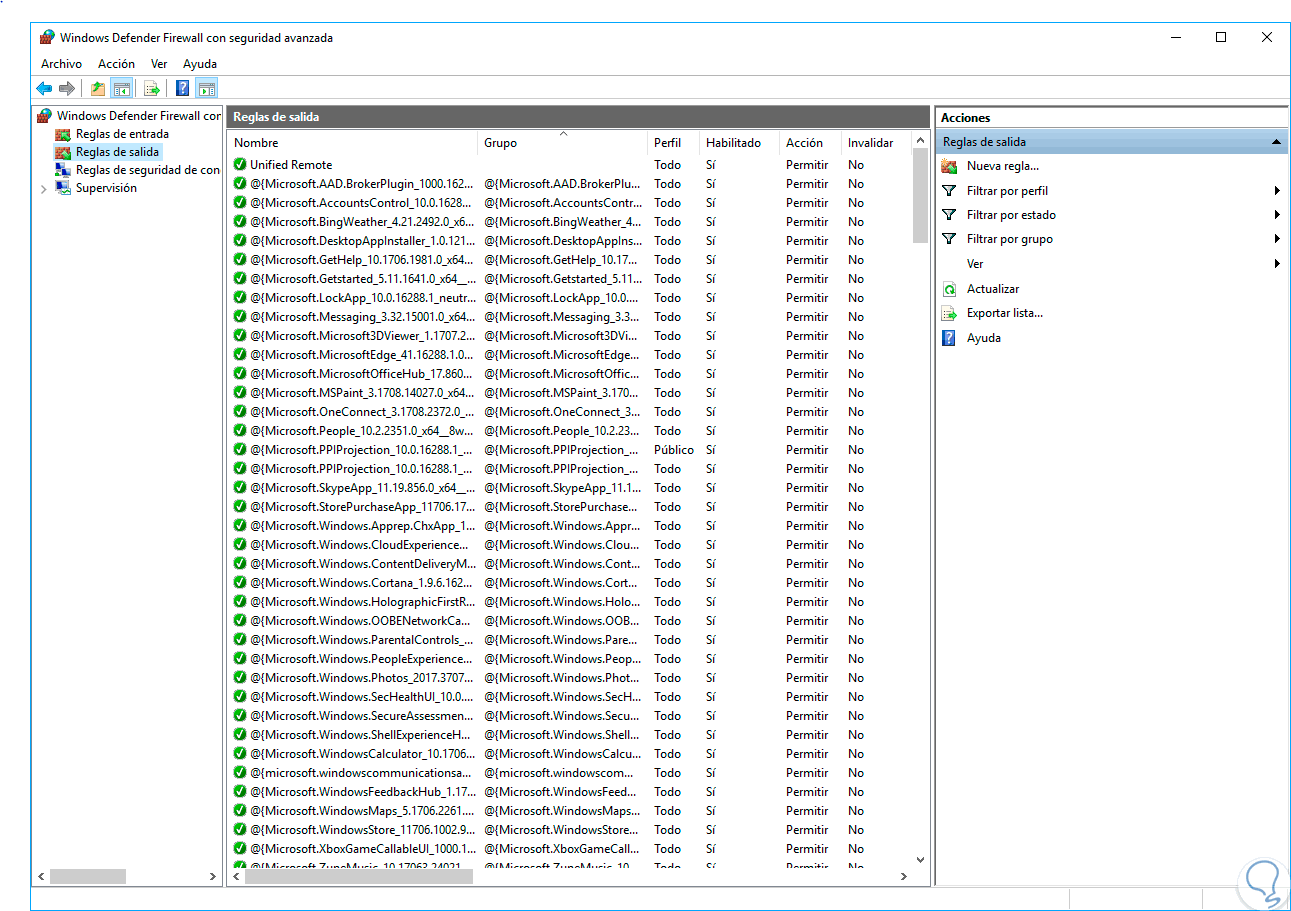Click the Público profile cell
The width and height of the screenshot is (1291, 911).
(x=674, y=449)
